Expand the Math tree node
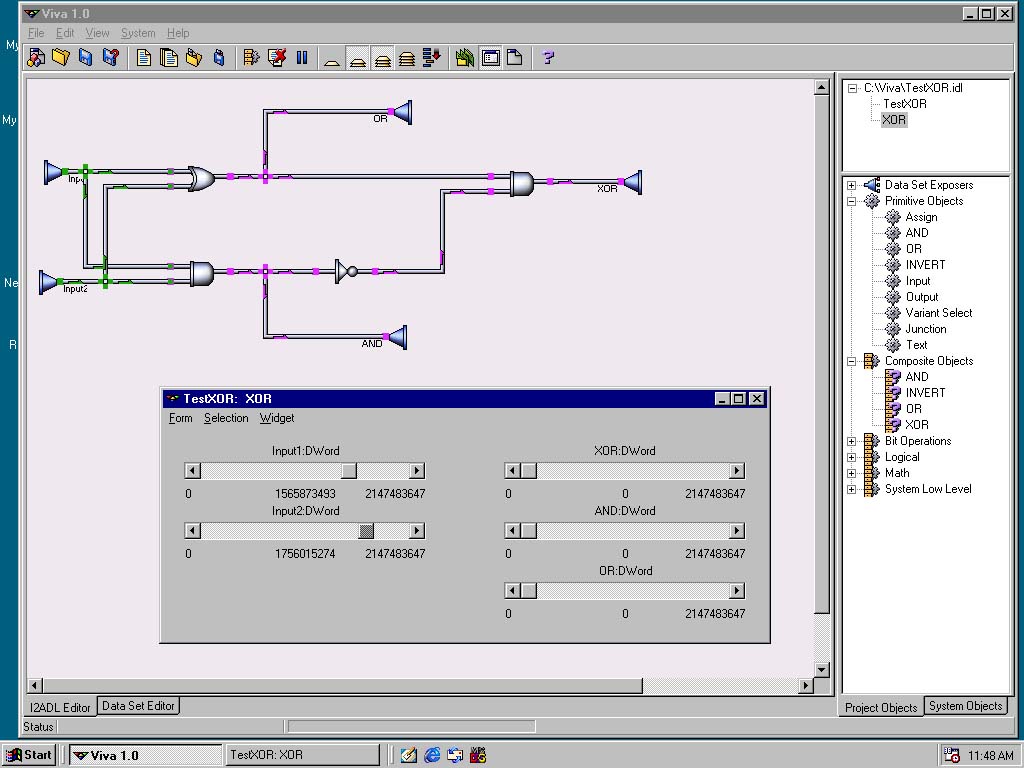 (x=852, y=473)
